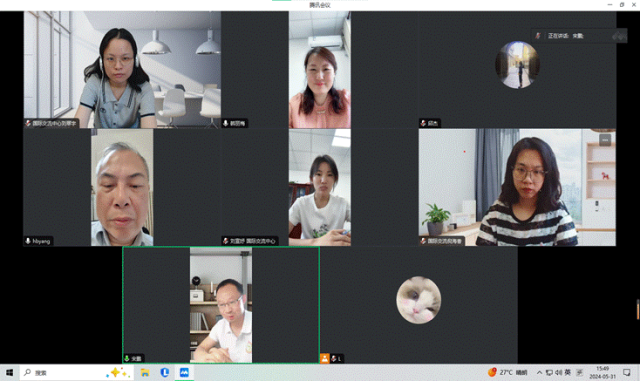Screen dimensions: 640x381
Task: Open the Windows Start menu
Action: [x=9, y=372]
